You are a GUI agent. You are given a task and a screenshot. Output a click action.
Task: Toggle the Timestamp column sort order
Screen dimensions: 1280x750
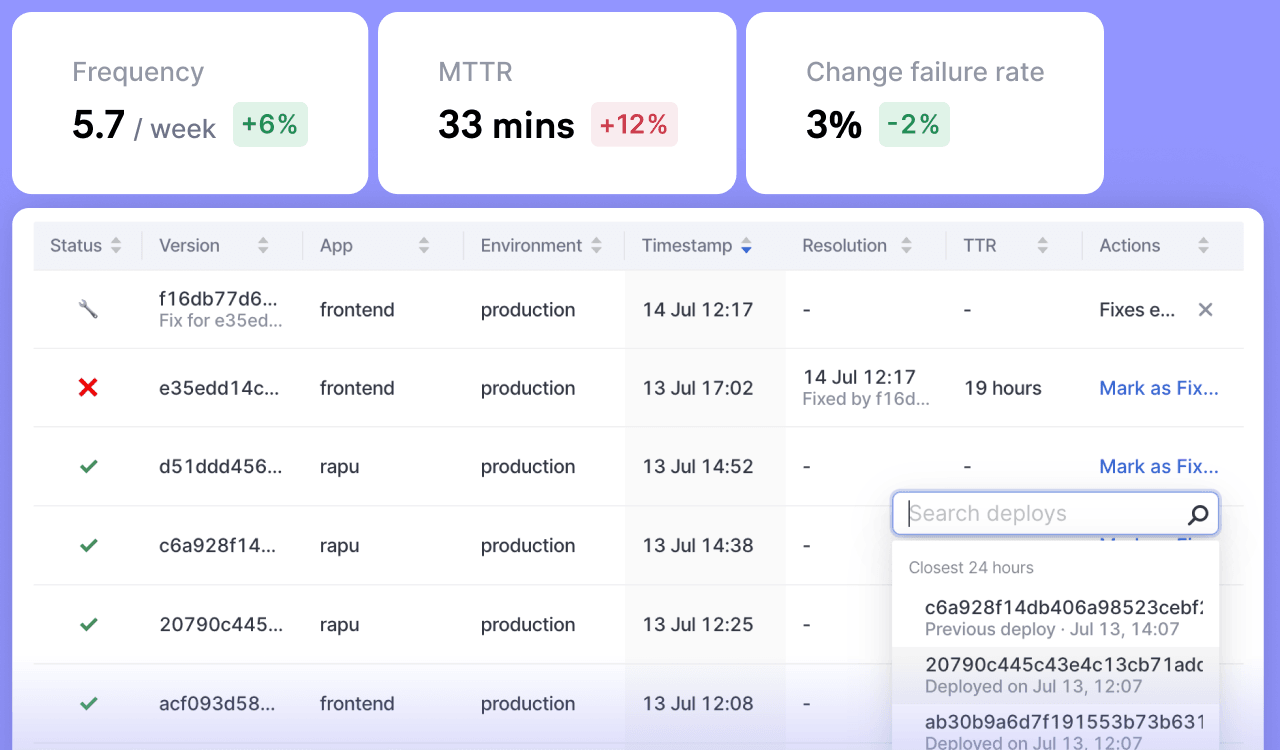[x=746, y=246]
